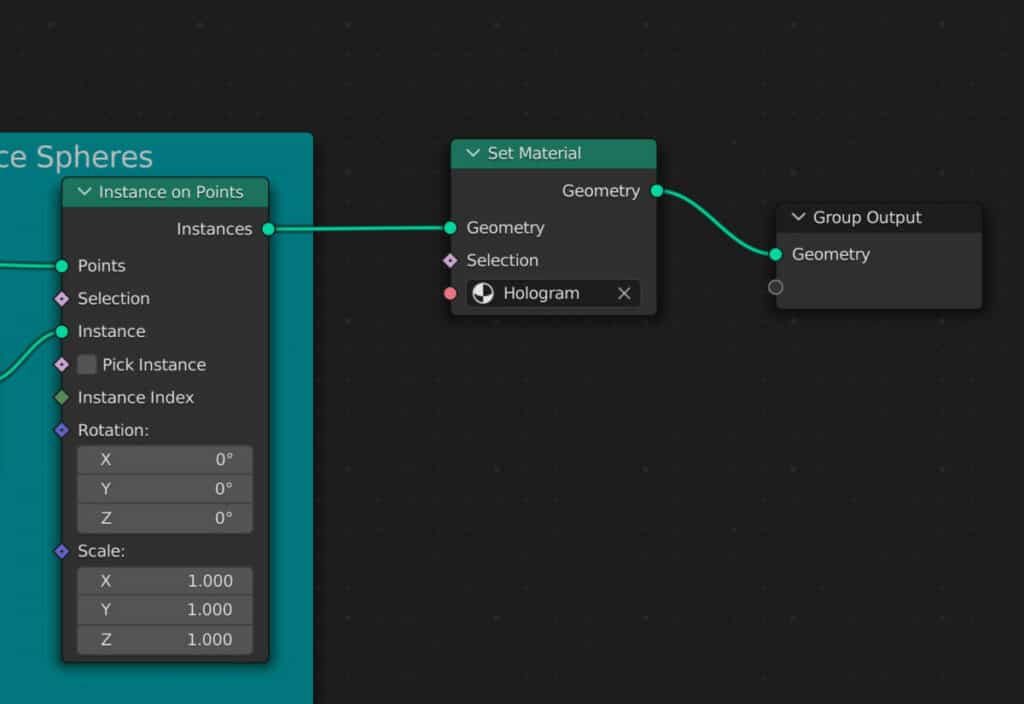
Task: Select the Scale X value field
Action: [165, 581]
